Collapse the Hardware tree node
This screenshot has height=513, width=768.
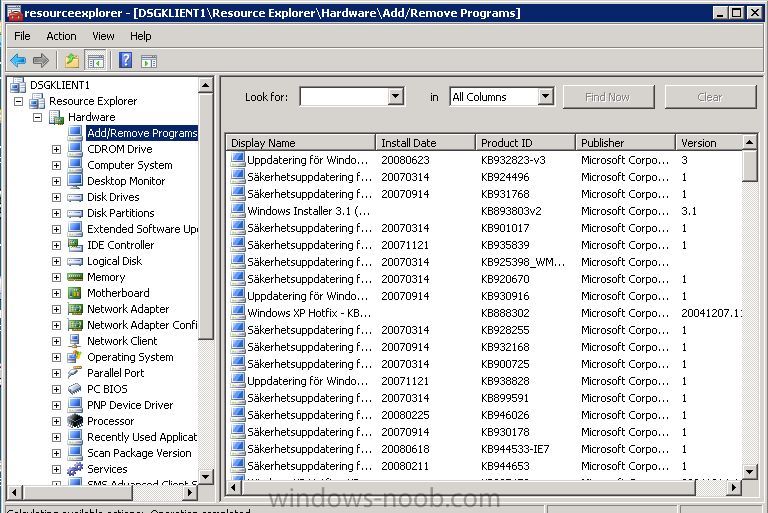point(38,118)
